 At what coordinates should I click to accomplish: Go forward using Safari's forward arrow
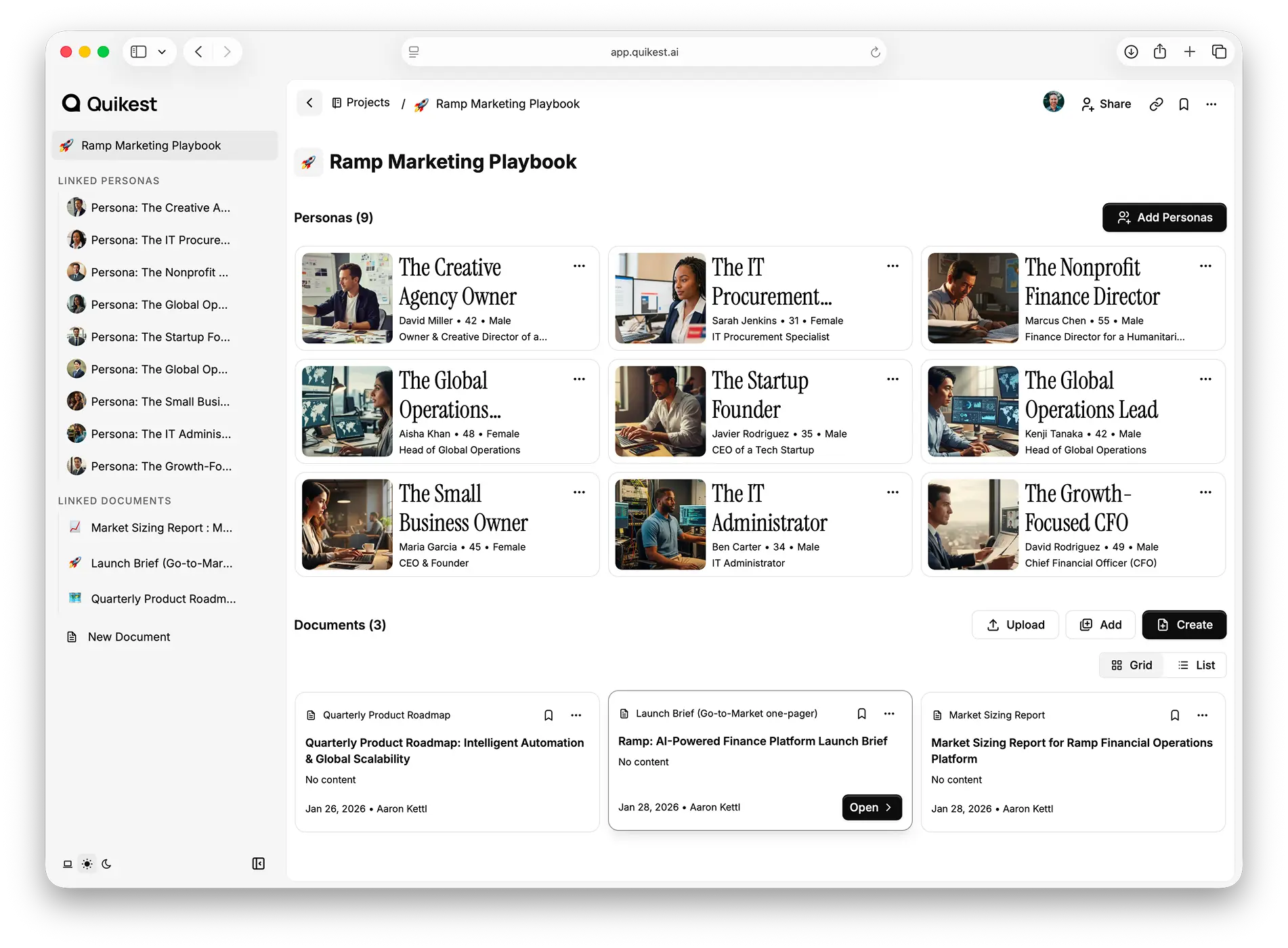(227, 51)
